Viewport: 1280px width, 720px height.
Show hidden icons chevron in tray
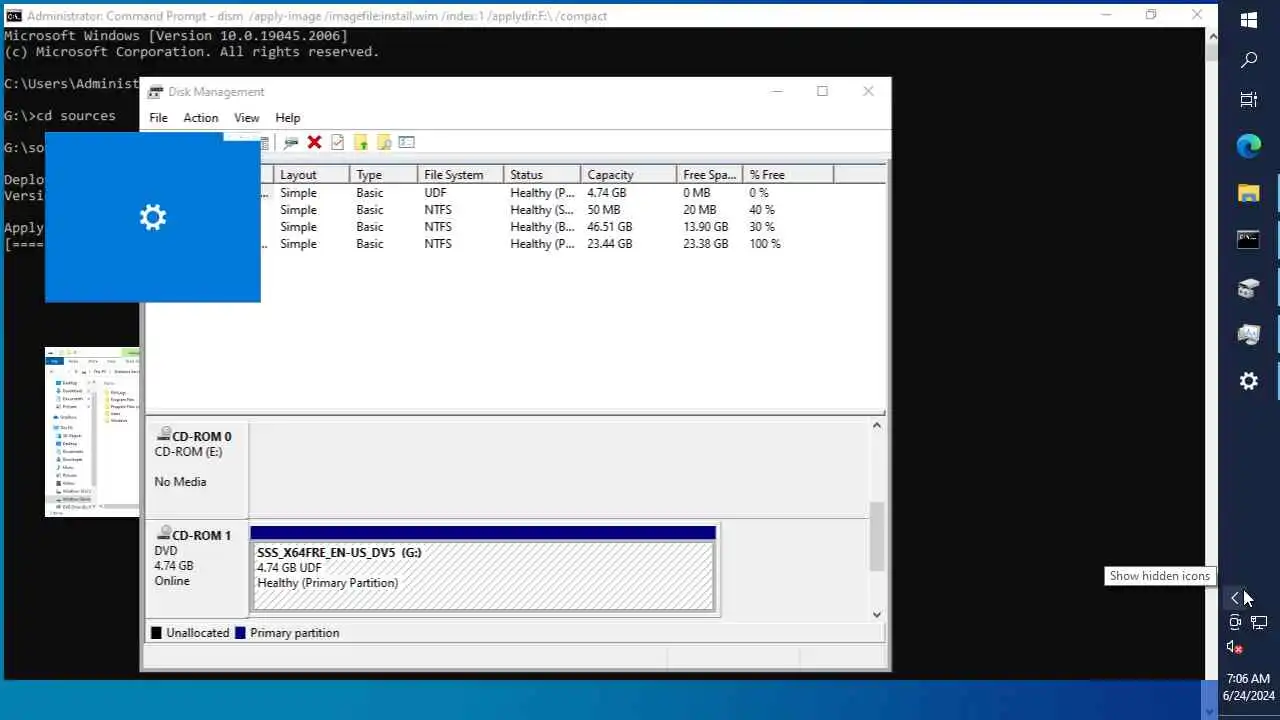[x=1235, y=598]
